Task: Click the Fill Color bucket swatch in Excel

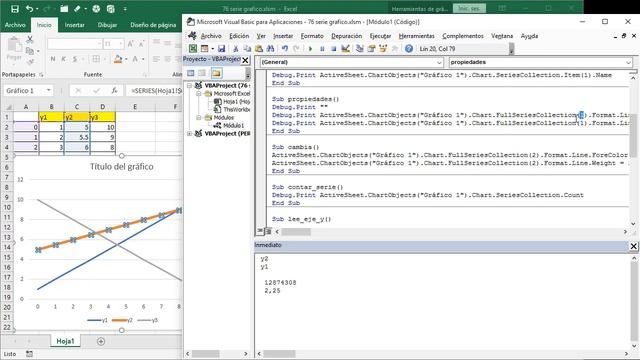Action: (x=118, y=59)
